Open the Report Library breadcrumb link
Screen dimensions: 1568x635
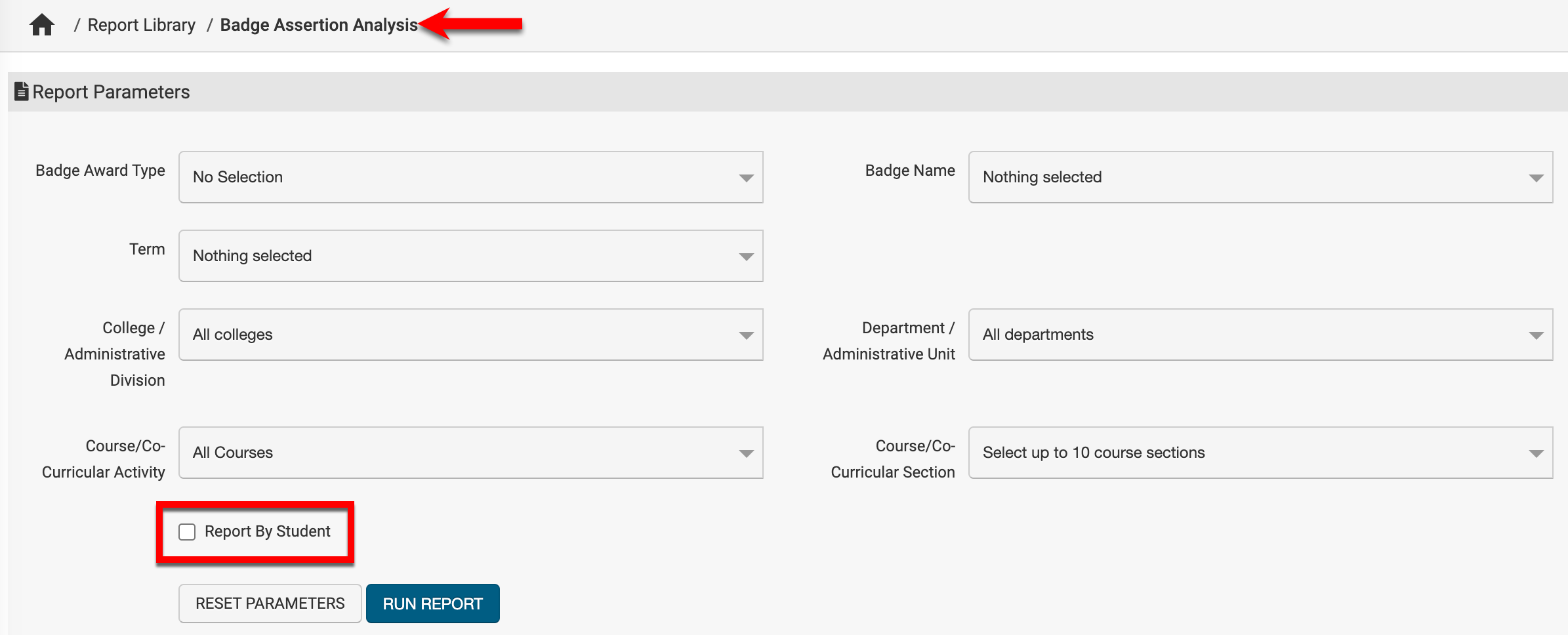[141, 25]
